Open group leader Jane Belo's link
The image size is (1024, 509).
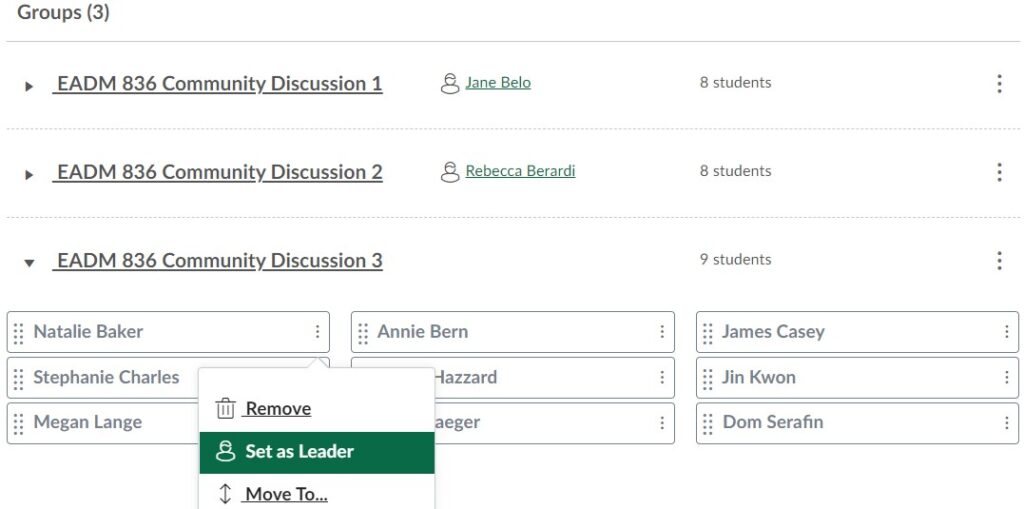coord(498,83)
